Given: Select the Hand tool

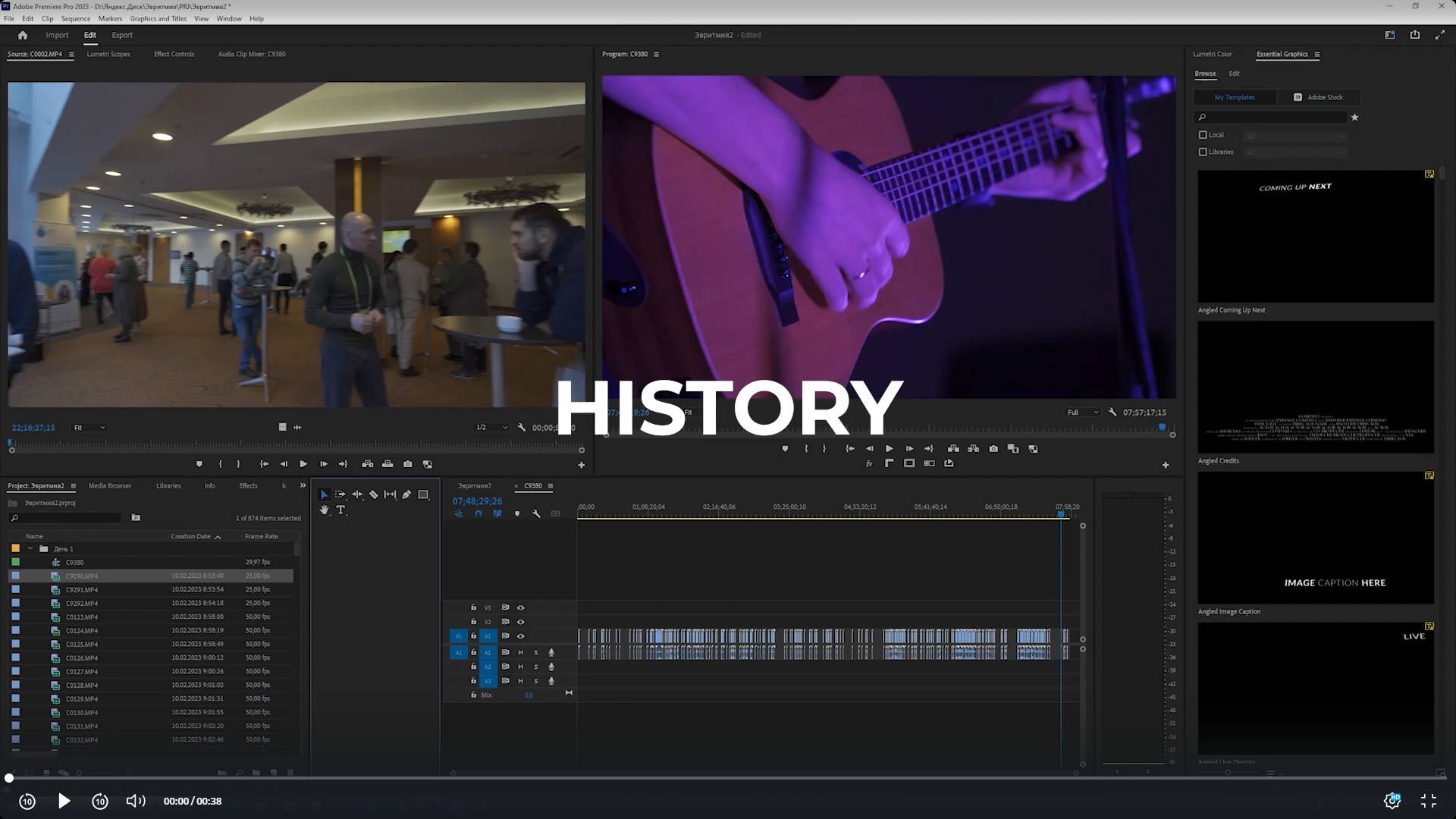Looking at the screenshot, I should 325,510.
